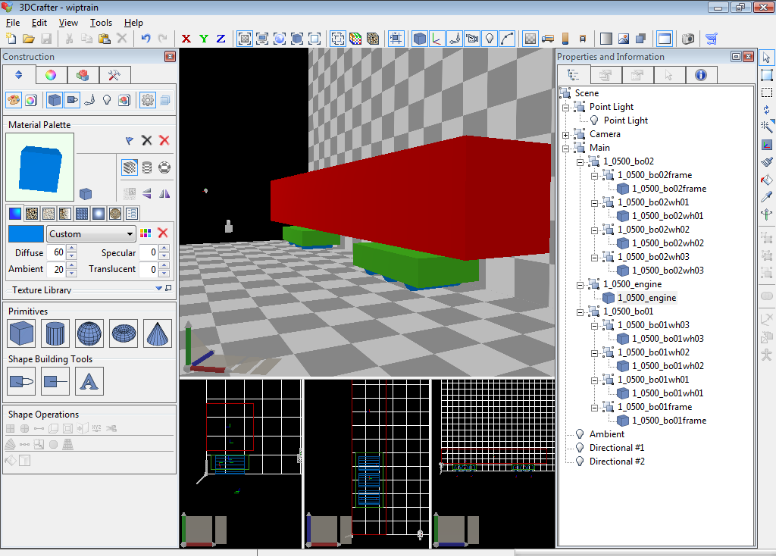Open the Tools menu
The width and height of the screenshot is (776, 556).
pos(101,22)
